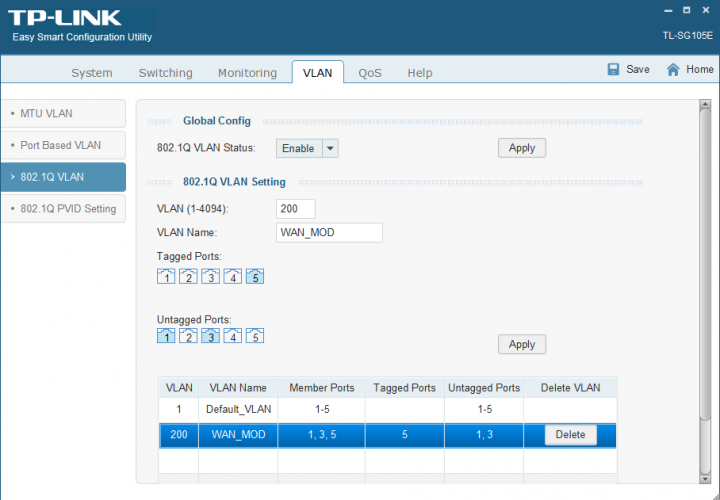Click the VLAN Name input field

coord(329,233)
